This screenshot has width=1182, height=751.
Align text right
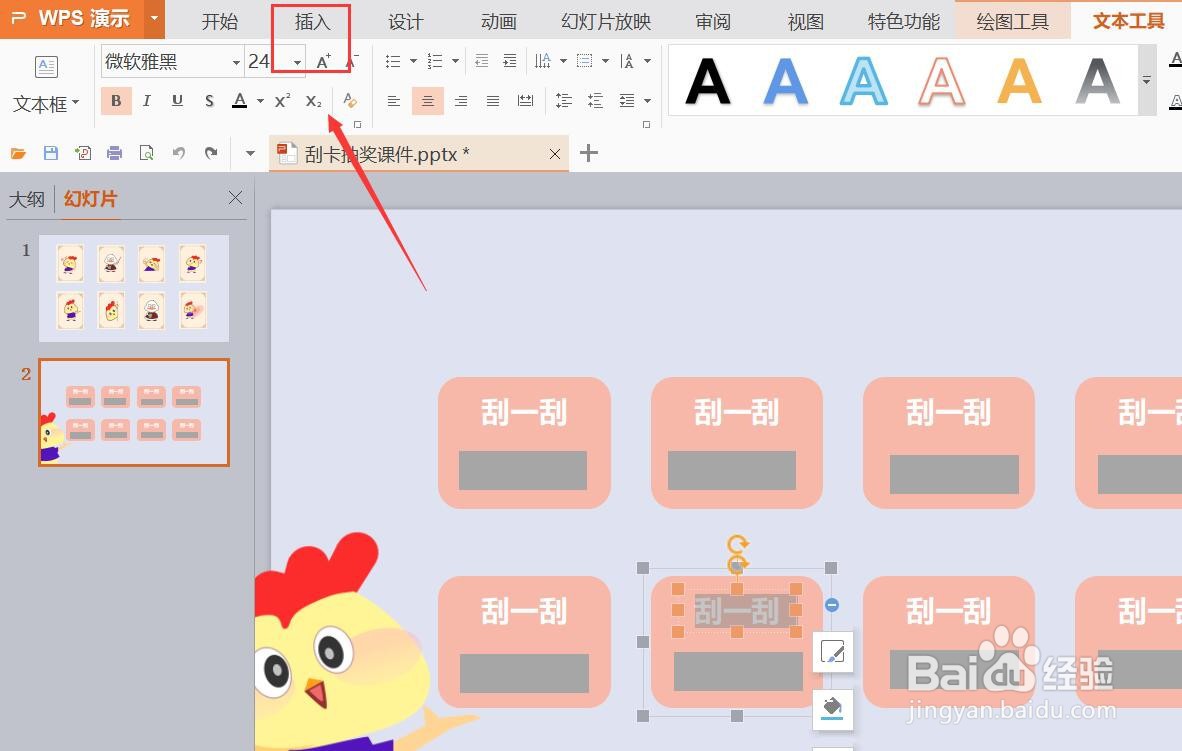pyautogui.click(x=461, y=100)
